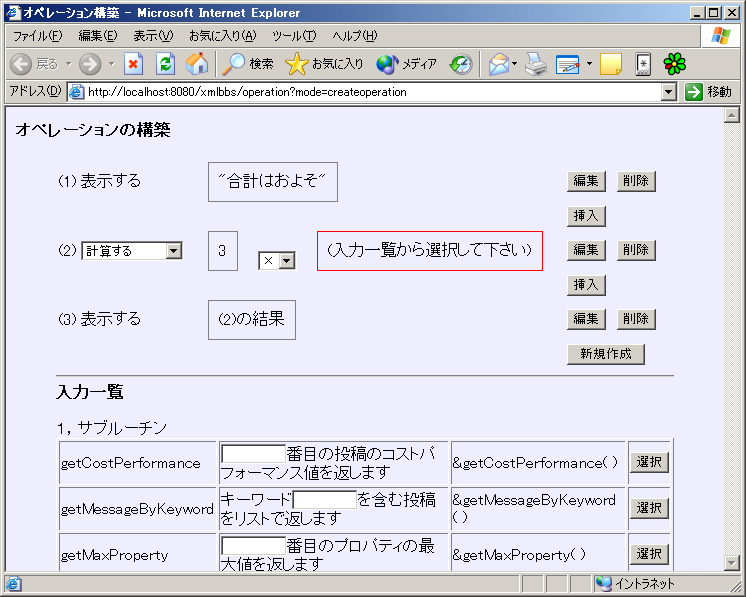Click 選択 button for getMessageByKeyword
The image size is (746, 597).
pyautogui.click(x=649, y=508)
